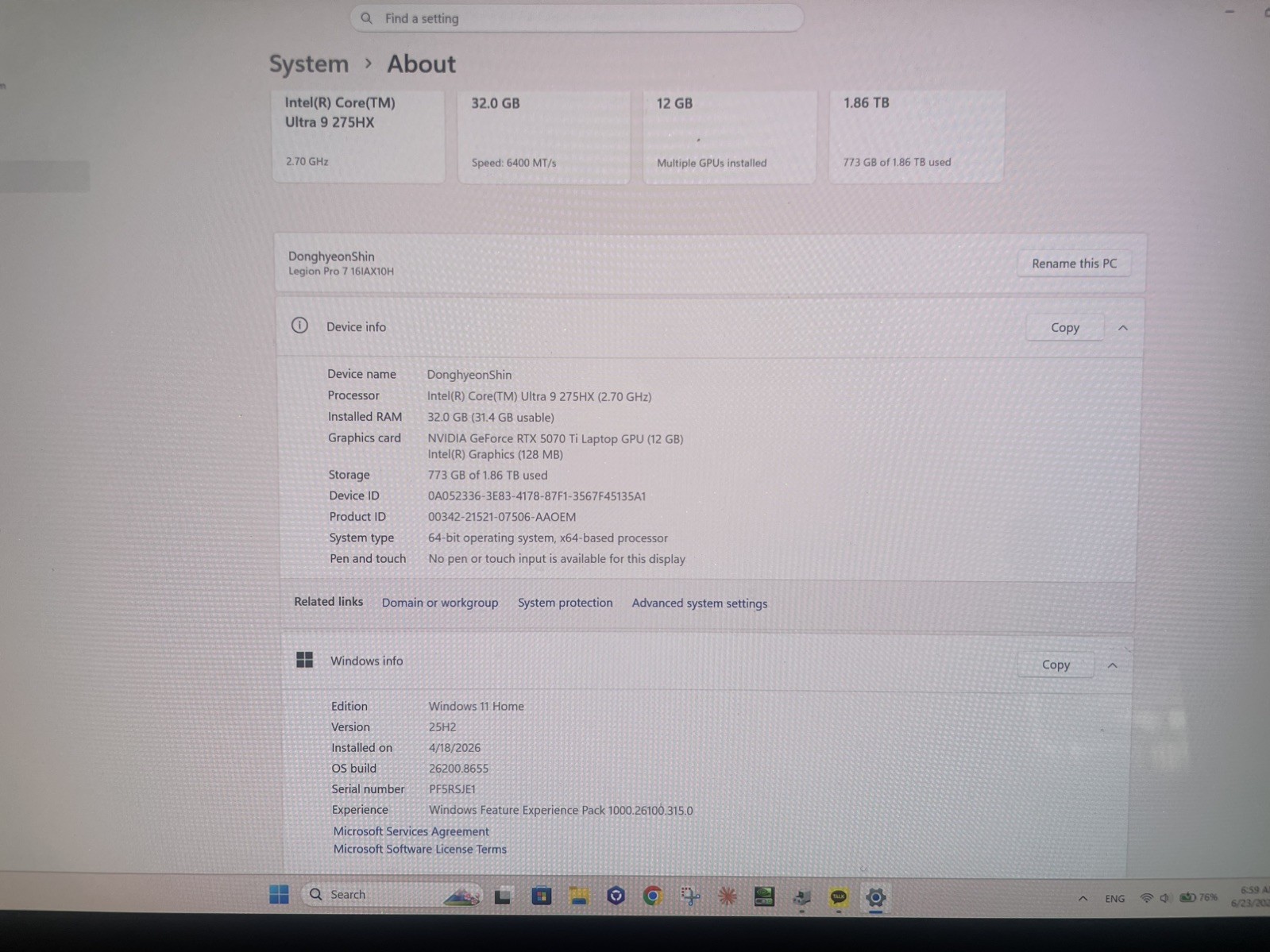1270x952 pixels.
Task: Open Snipping Tool from the taskbar
Action: tap(690, 896)
